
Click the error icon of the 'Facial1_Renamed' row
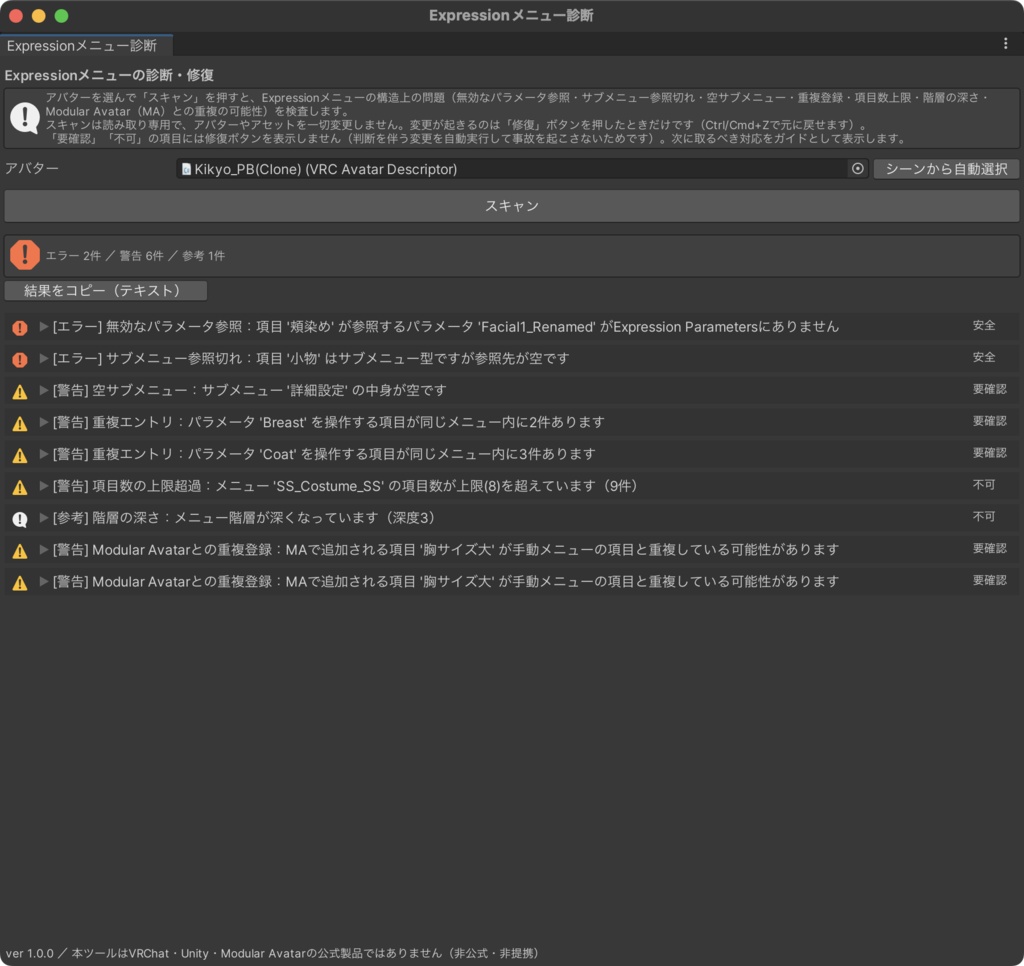(x=20, y=327)
